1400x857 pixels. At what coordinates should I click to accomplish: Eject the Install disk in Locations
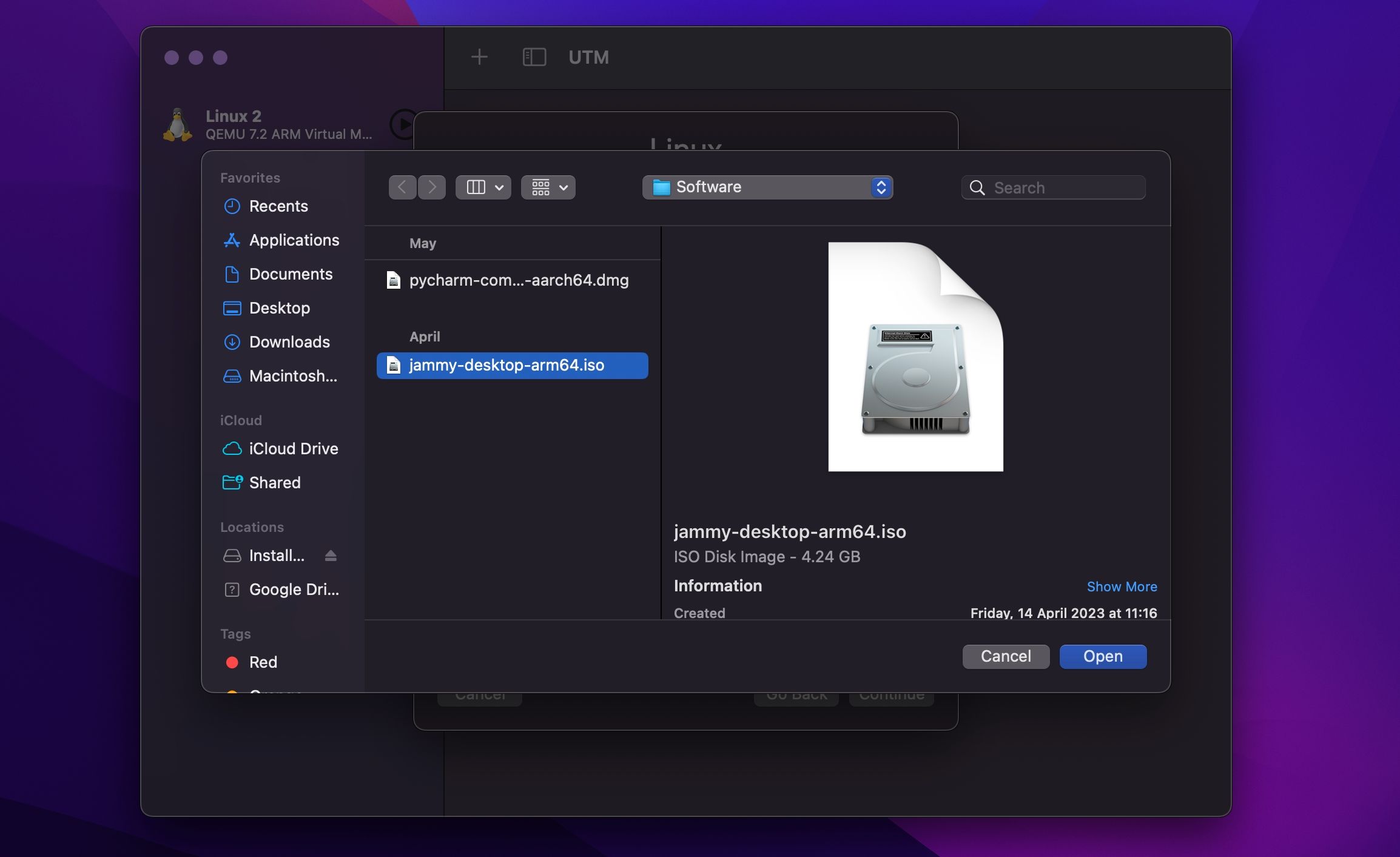coord(331,555)
